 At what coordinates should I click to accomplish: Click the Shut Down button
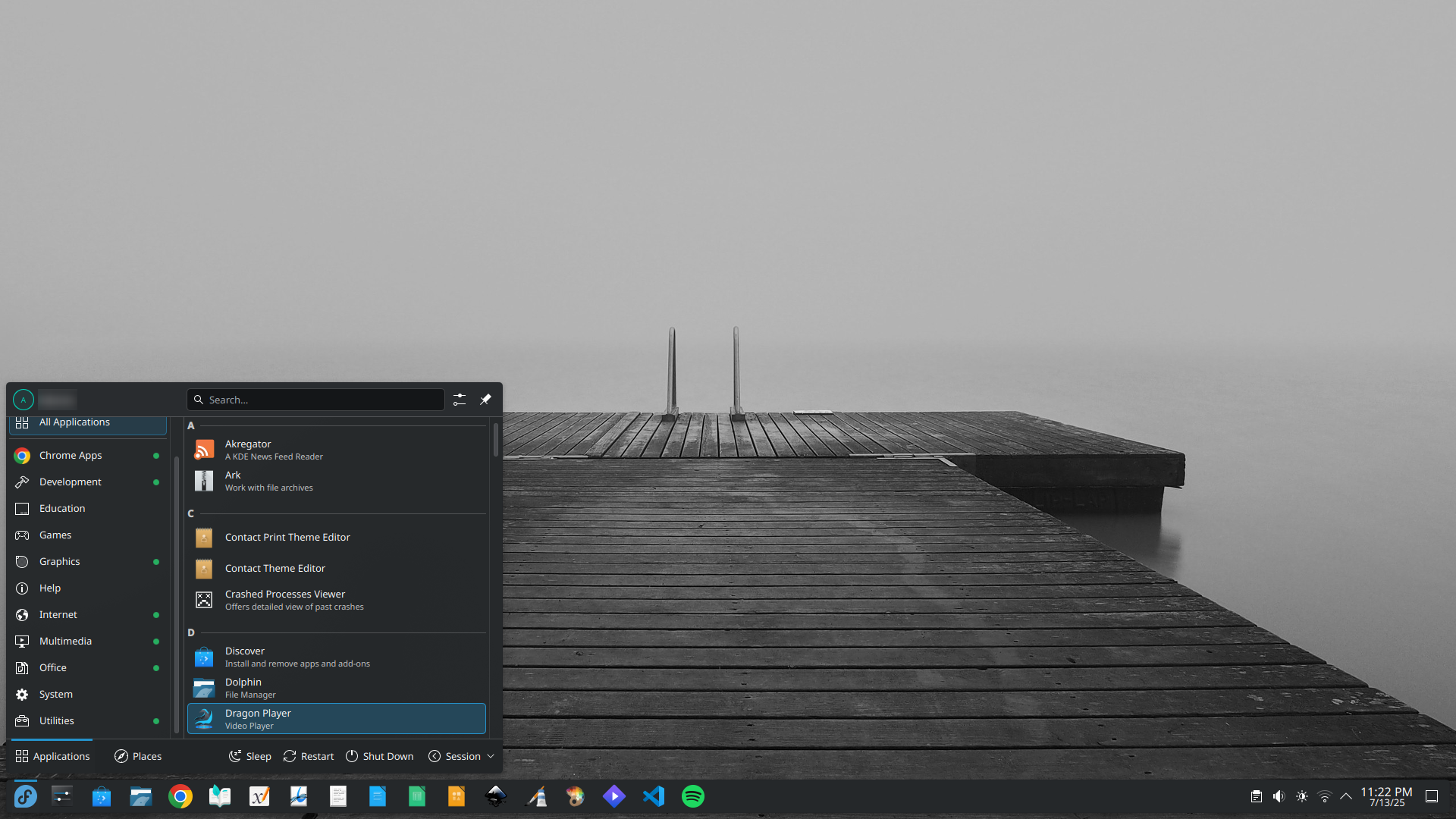pos(380,756)
